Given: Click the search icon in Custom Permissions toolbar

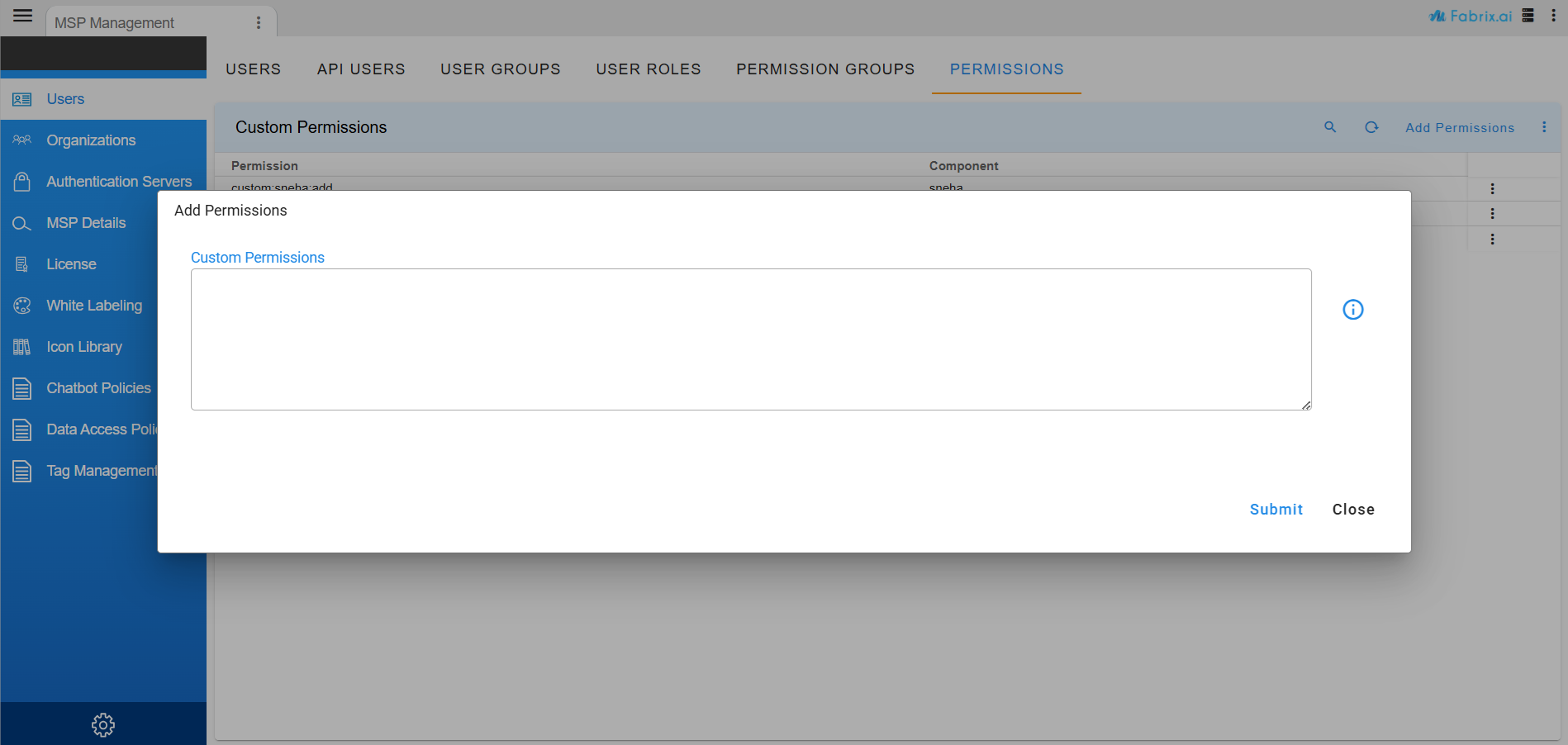Looking at the screenshot, I should click(x=1329, y=127).
